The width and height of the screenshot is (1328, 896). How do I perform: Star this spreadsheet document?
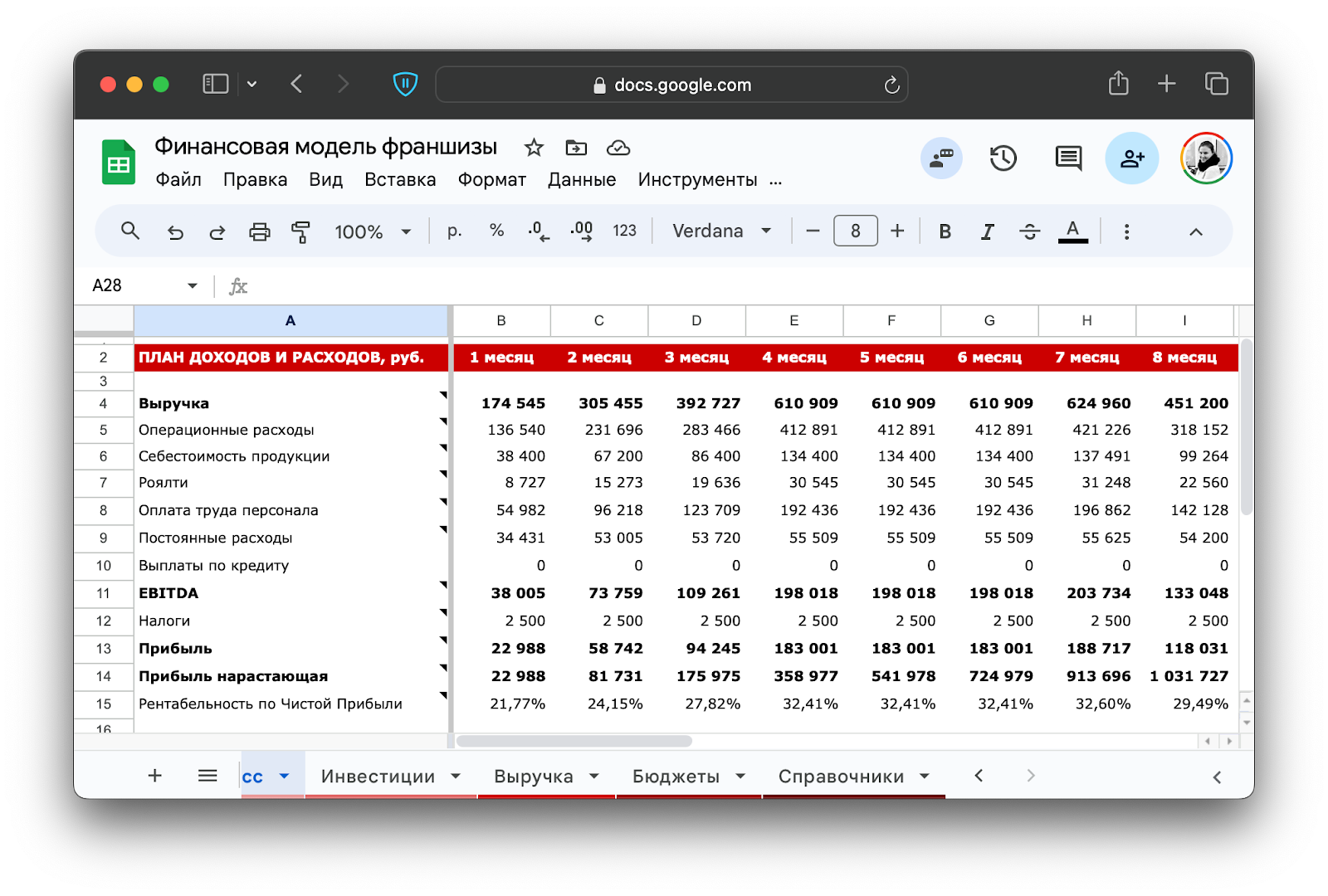coord(534,148)
